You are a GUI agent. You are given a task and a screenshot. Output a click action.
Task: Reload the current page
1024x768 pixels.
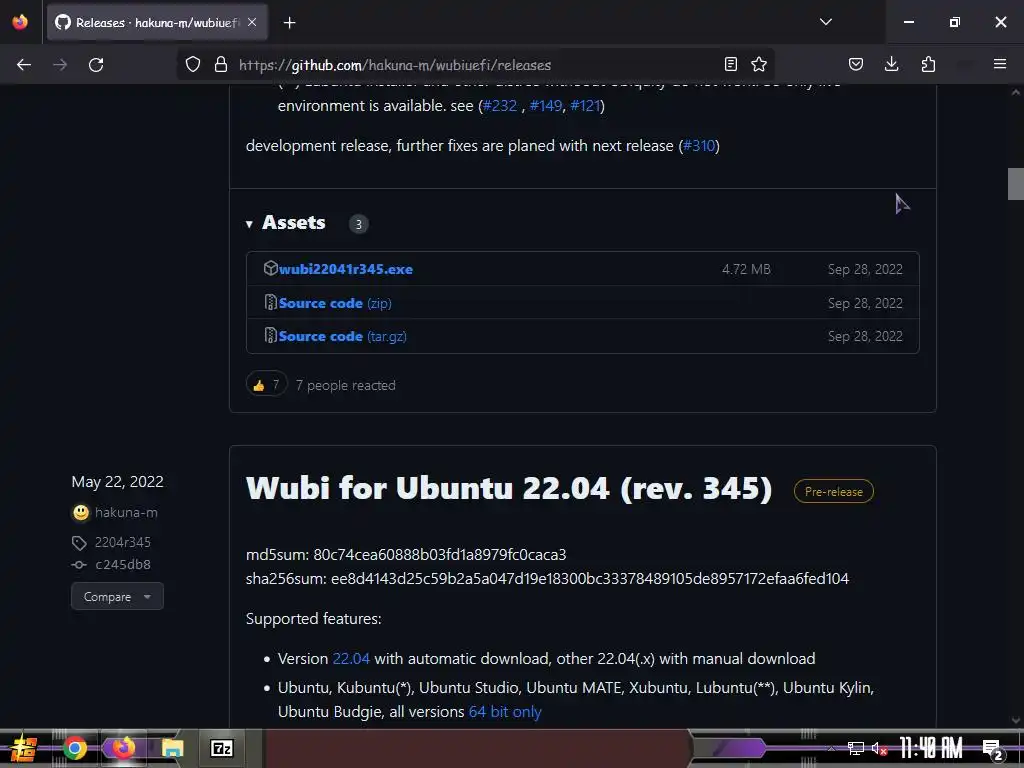(x=96, y=65)
